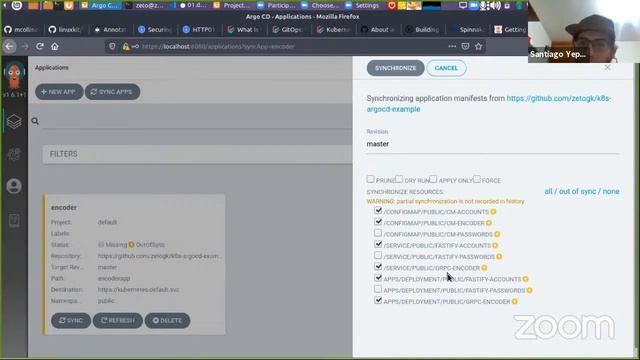Viewport: 640px width, 360px height.
Task: Check /SERVICE/PUBLIC/FASTIFY-PASSWORDS resource
Action: pos(378,256)
